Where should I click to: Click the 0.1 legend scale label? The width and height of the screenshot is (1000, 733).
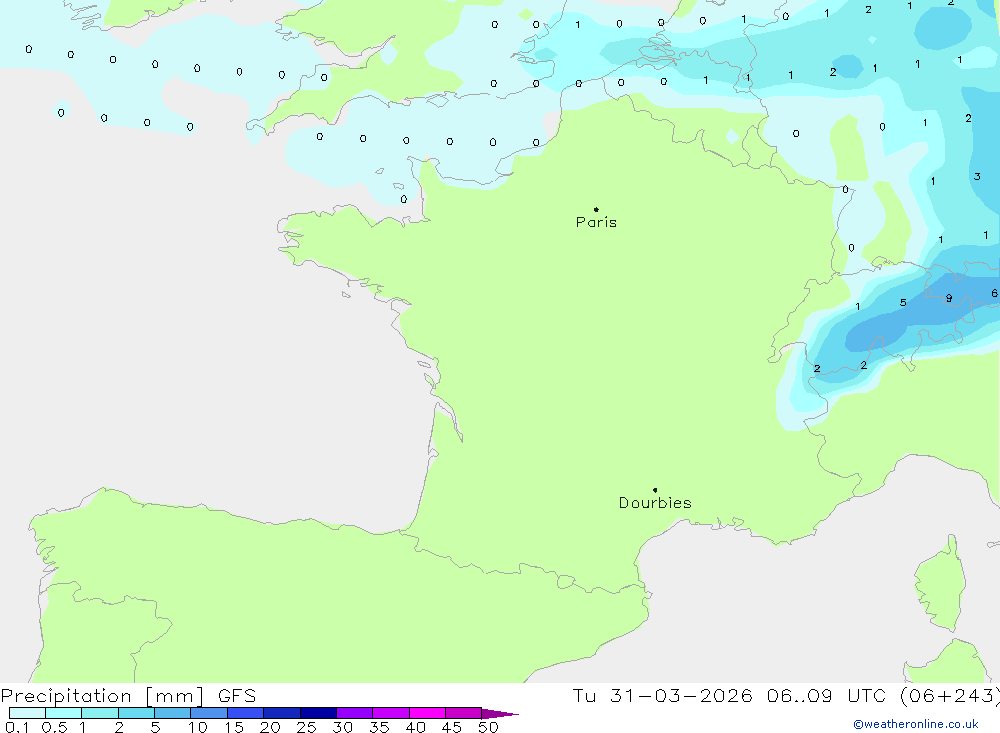(17, 727)
